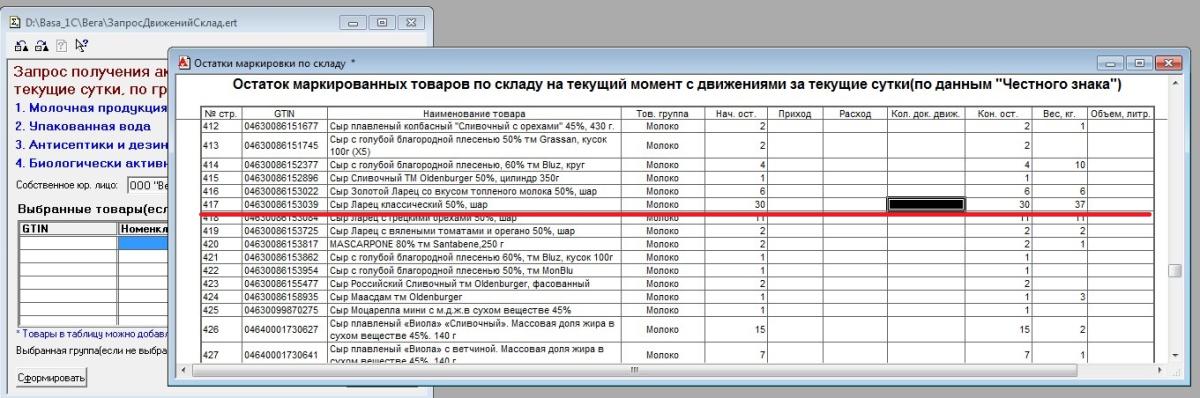Click the Сформировать button
This screenshot has height=398, width=1200.
pos(51,378)
